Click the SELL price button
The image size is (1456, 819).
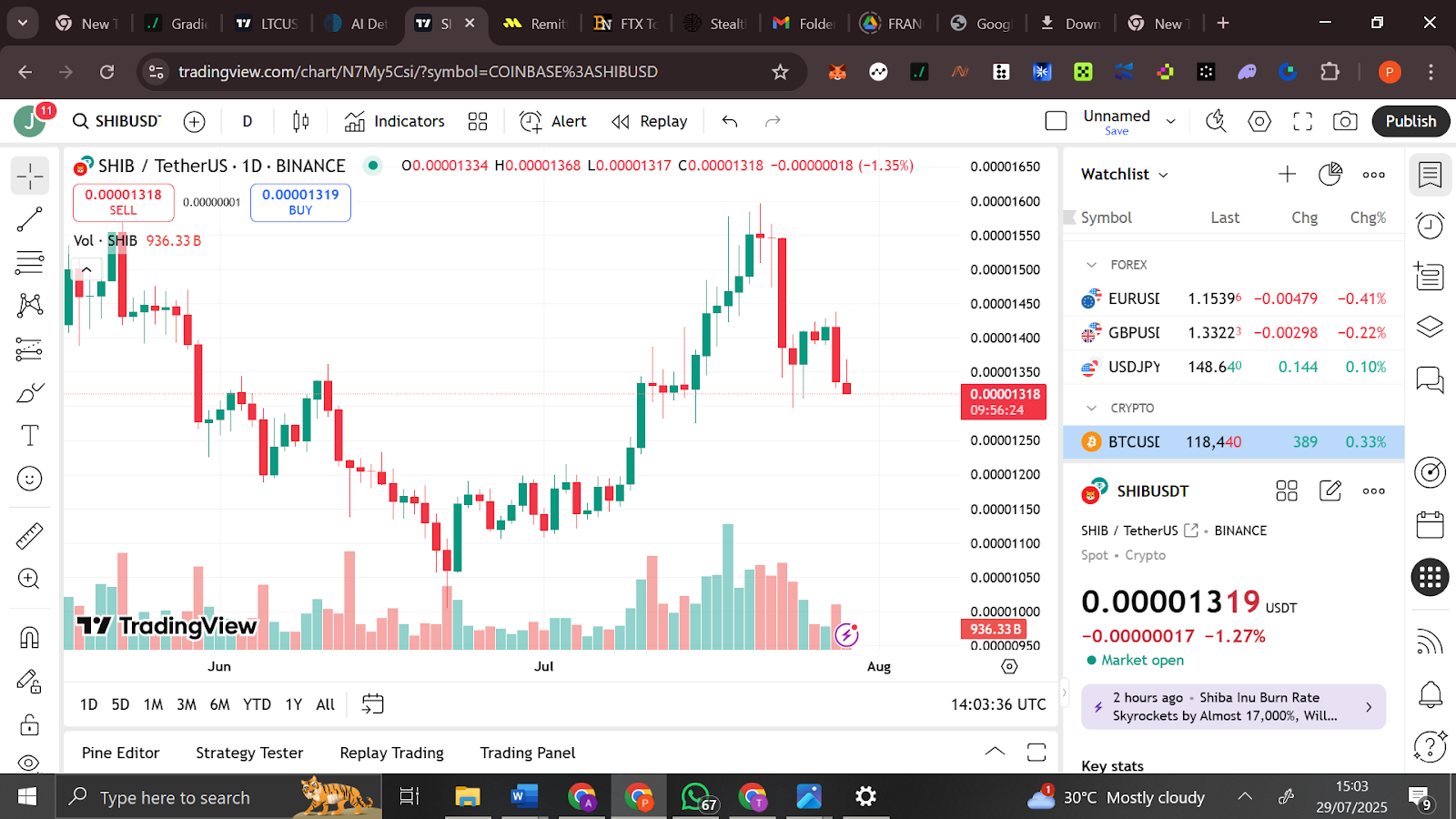point(123,202)
